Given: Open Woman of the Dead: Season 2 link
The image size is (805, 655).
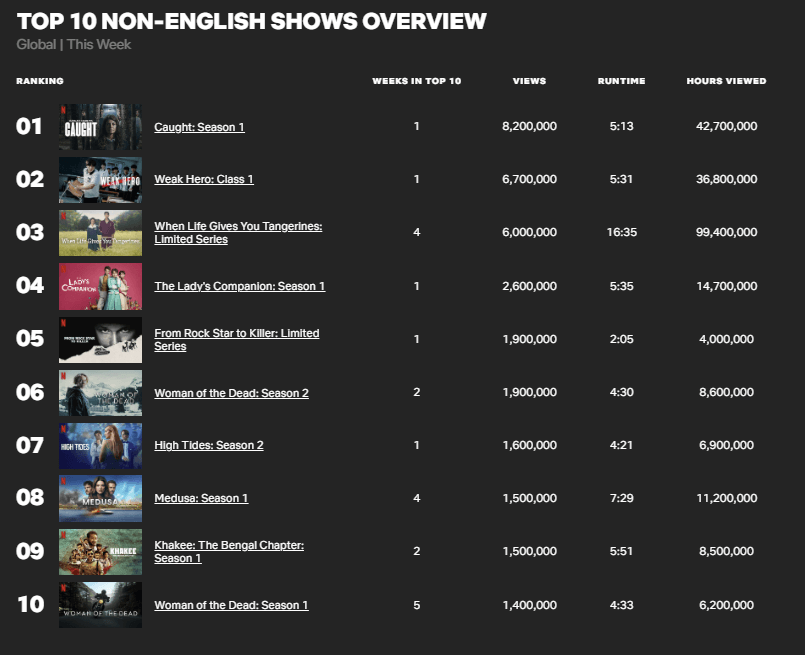Looking at the screenshot, I should pyautogui.click(x=232, y=393).
